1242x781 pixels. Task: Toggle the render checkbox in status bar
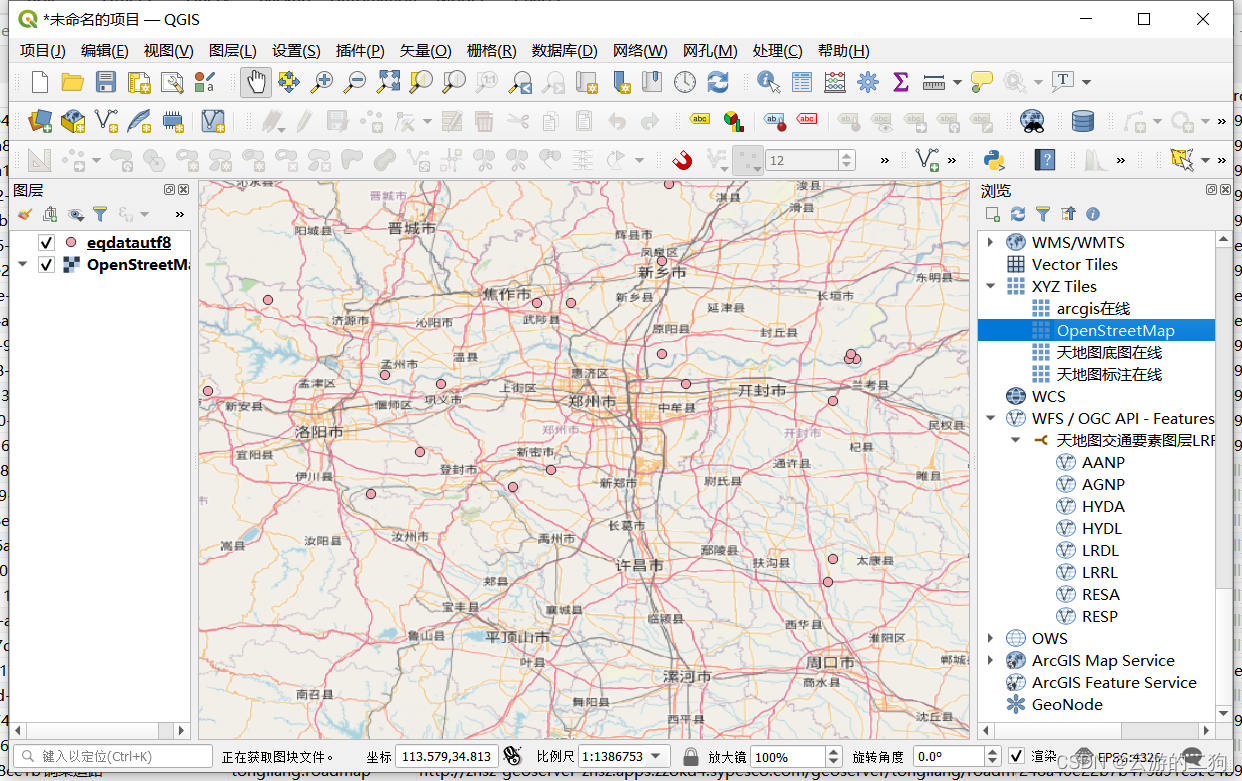coord(1016,756)
